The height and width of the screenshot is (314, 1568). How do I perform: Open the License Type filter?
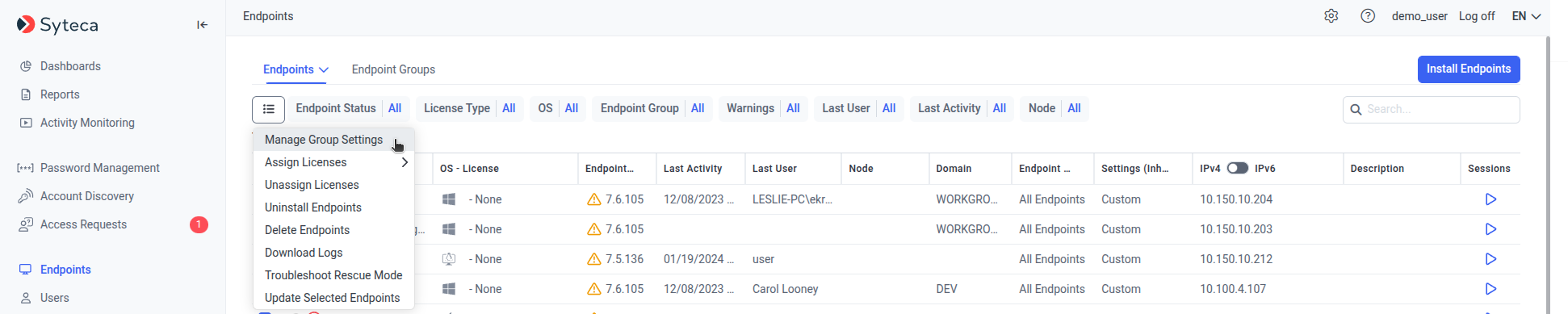(470, 108)
